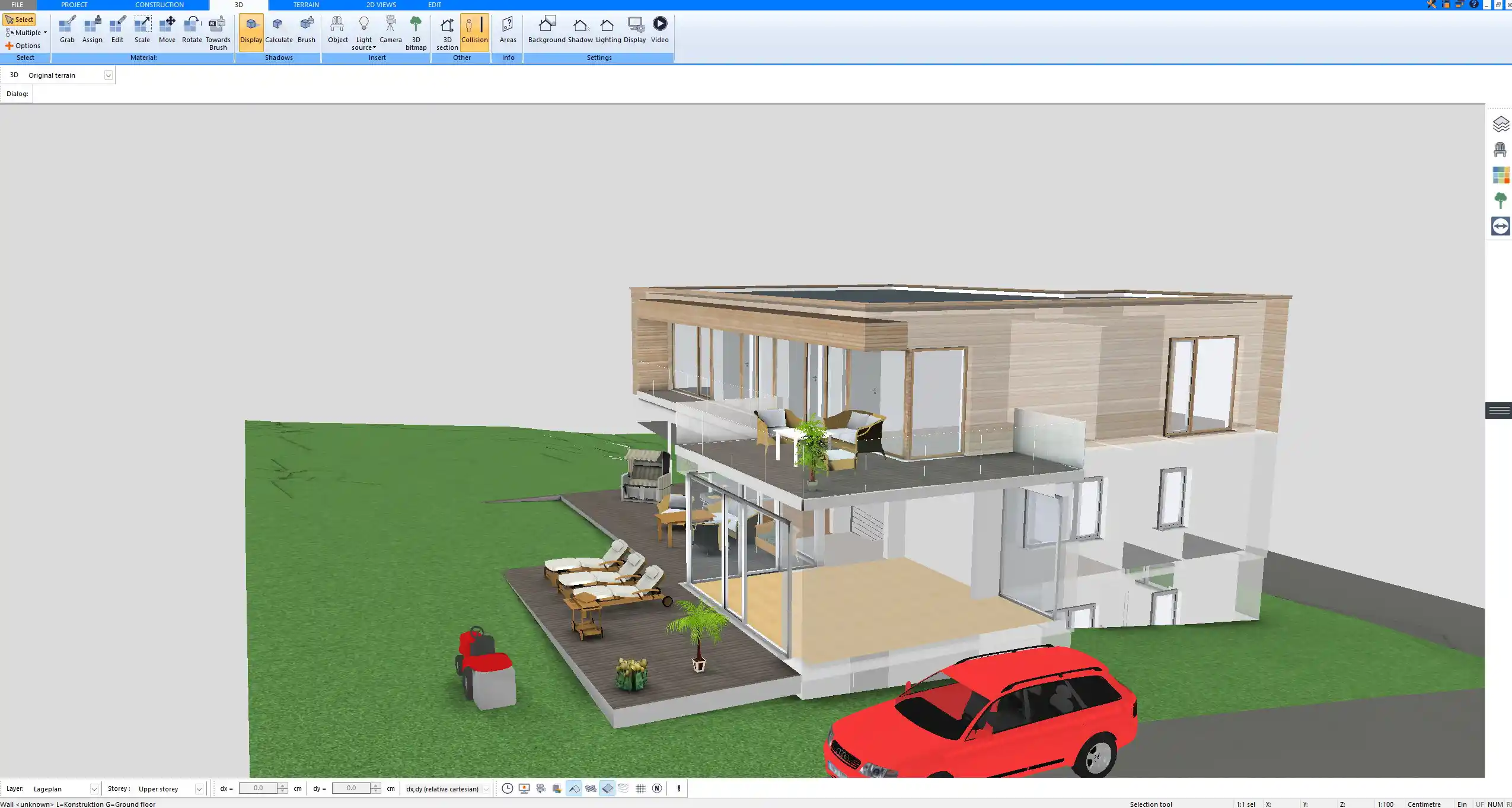Select the Grab material tool
This screenshot has height=808, width=1512.
(x=67, y=30)
